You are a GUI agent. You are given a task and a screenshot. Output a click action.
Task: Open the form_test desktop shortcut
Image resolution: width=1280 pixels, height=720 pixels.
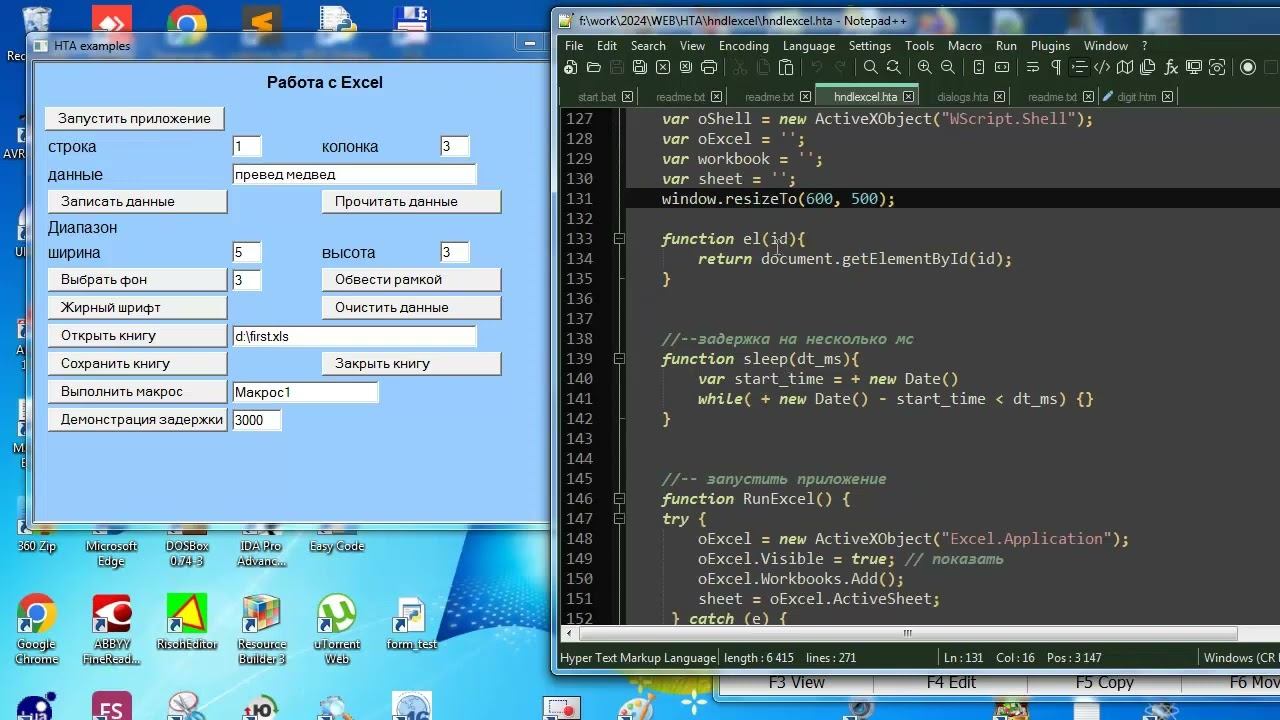tap(412, 624)
